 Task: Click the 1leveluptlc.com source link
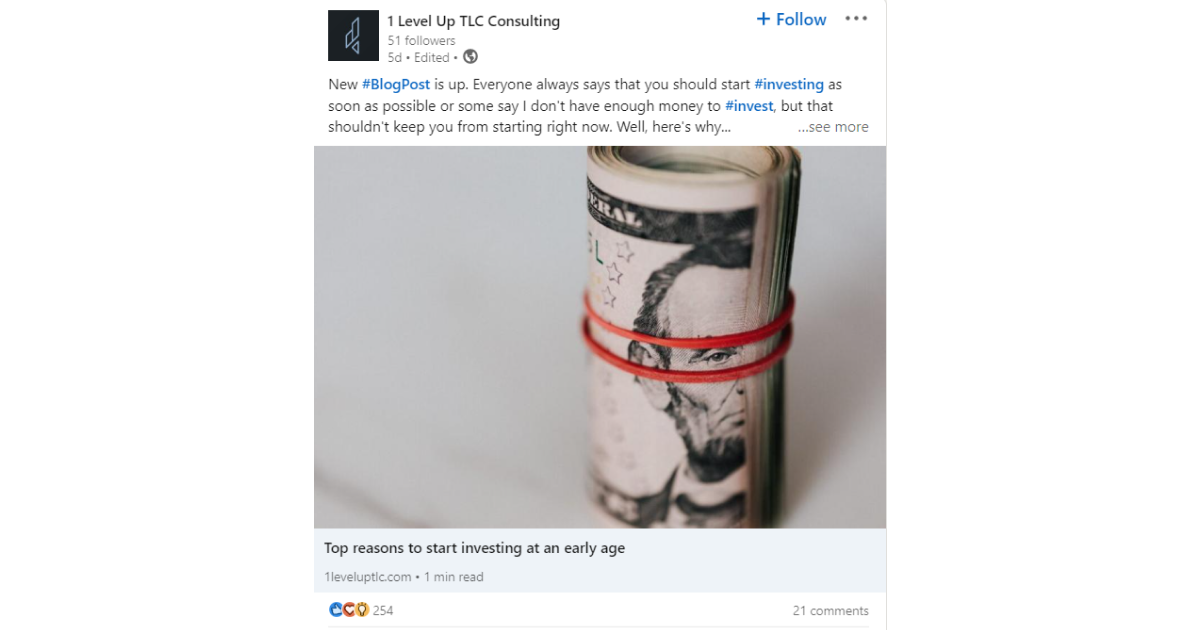pos(368,577)
